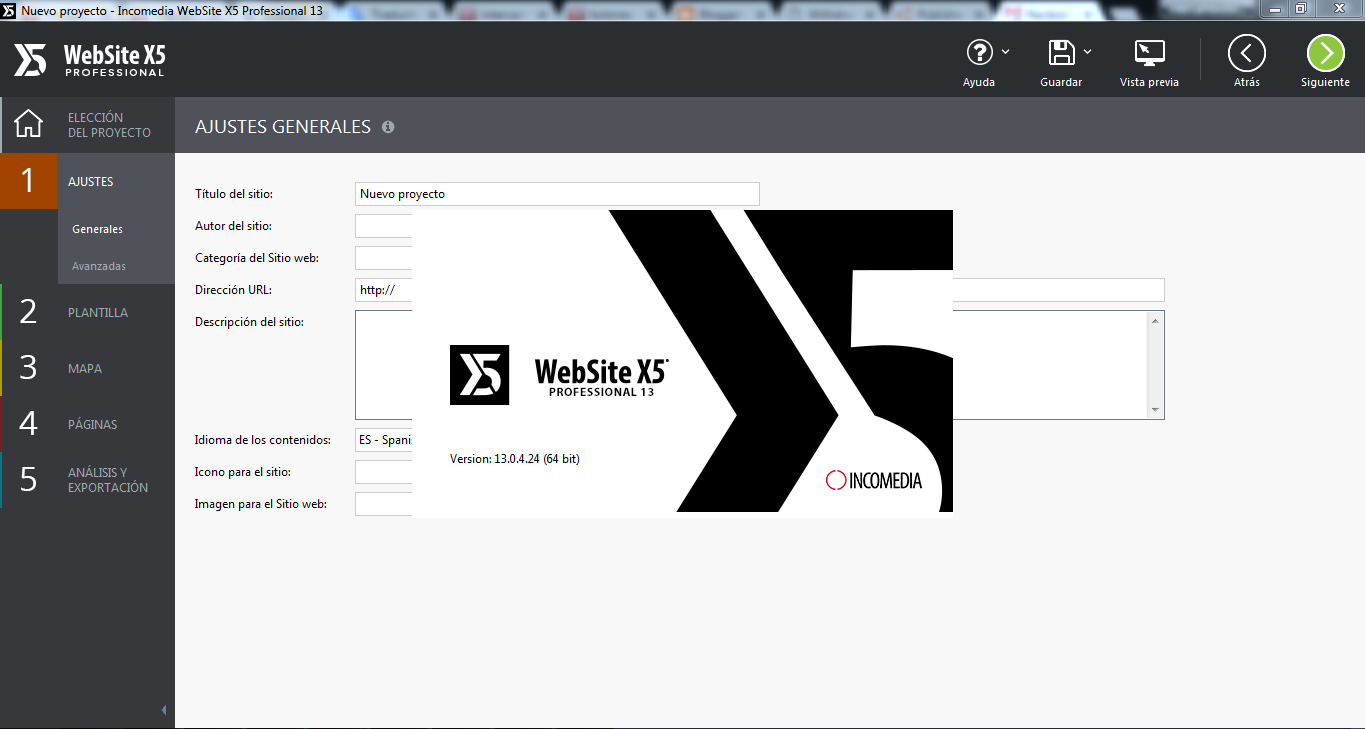The image size is (1365, 729).
Task: Save project with Guardar disk icon
Action: point(1061,52)
